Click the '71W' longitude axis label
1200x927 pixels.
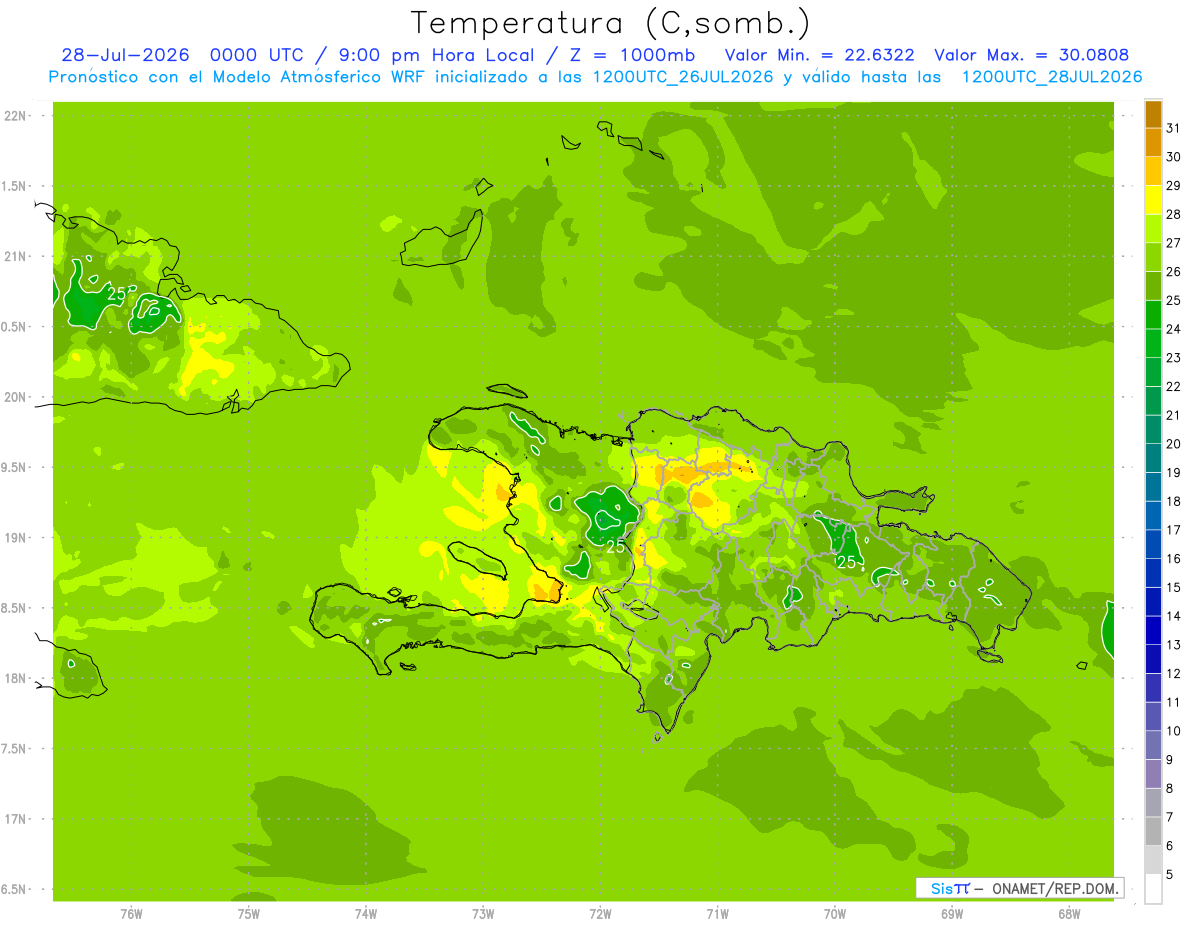717,913
